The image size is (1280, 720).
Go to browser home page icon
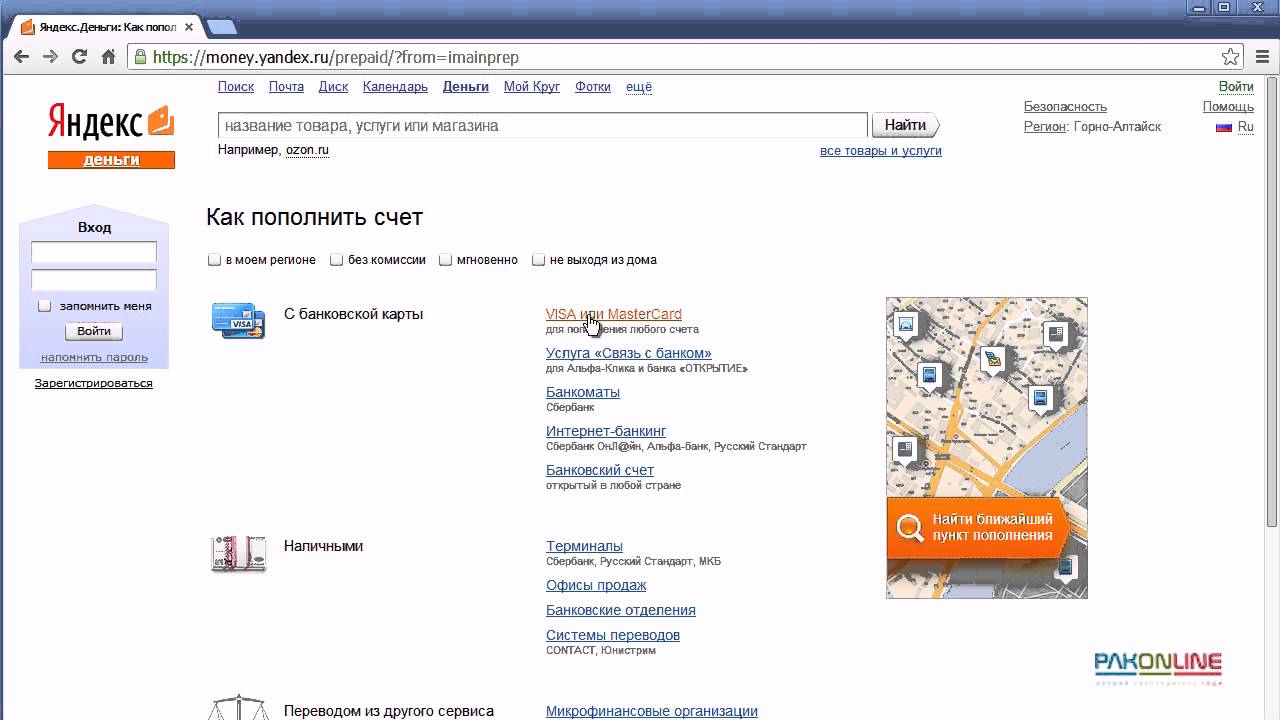pyautogui.click(x=108, y=57)
